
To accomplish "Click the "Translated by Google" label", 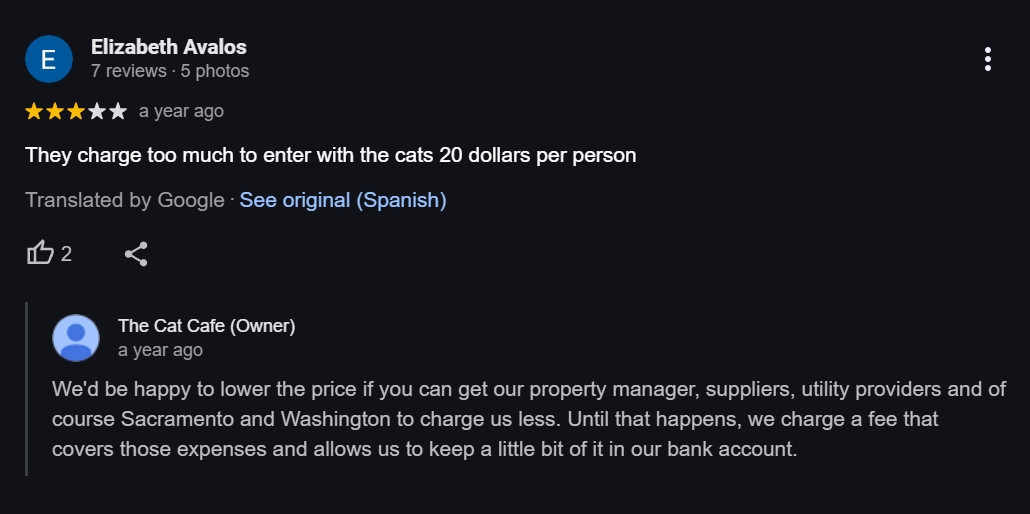I will pyautogui.click(x=125, y=200).
